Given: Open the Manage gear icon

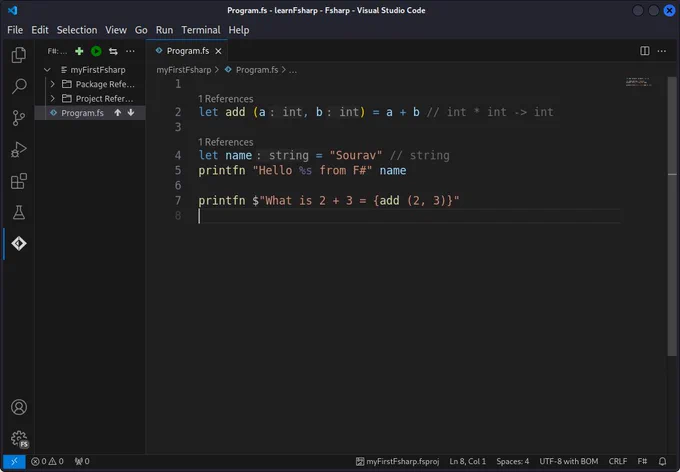Looking at the screenshot, I should [x=19, y=439].
